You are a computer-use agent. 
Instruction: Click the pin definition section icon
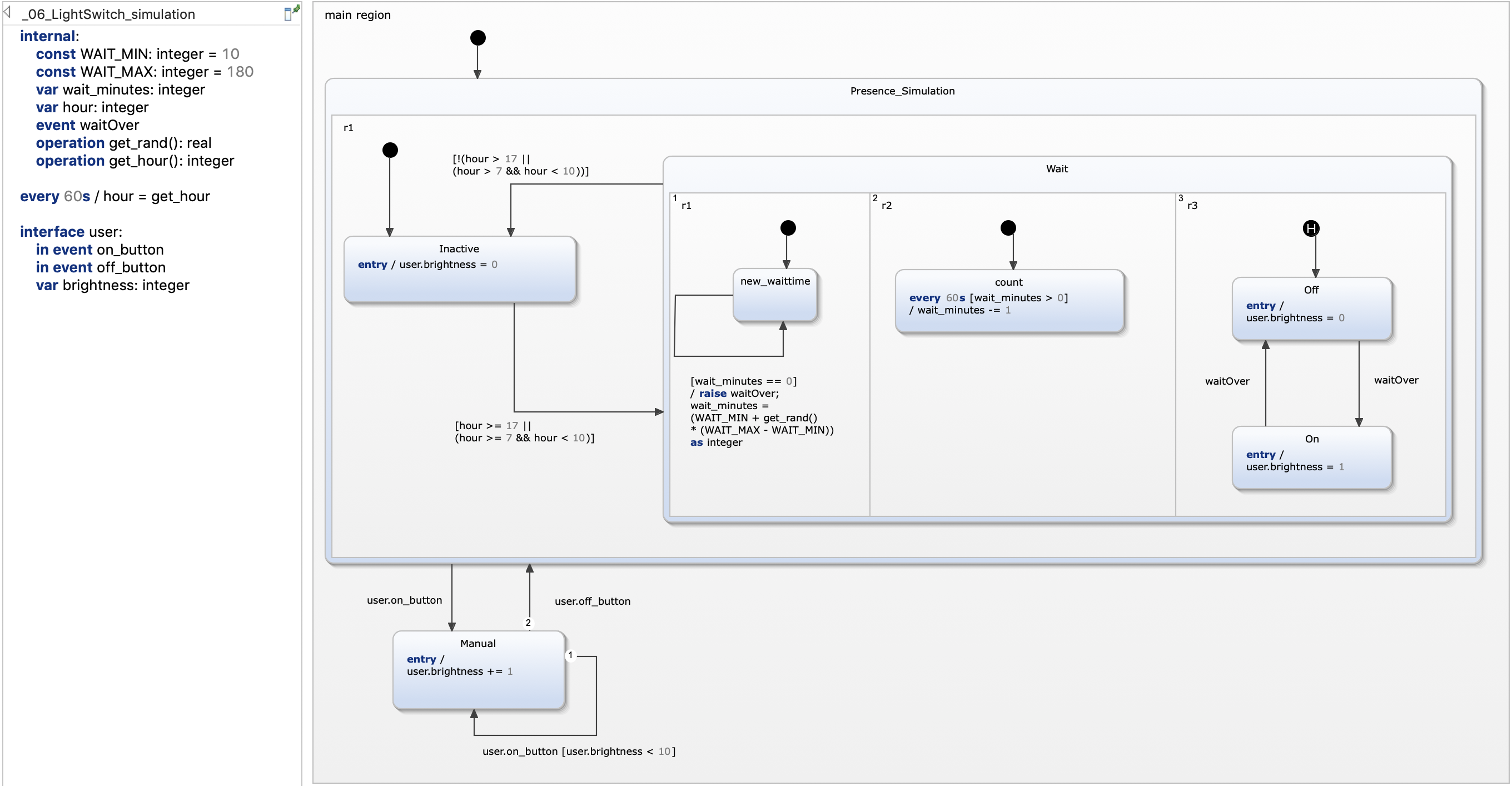coord(291,13)
